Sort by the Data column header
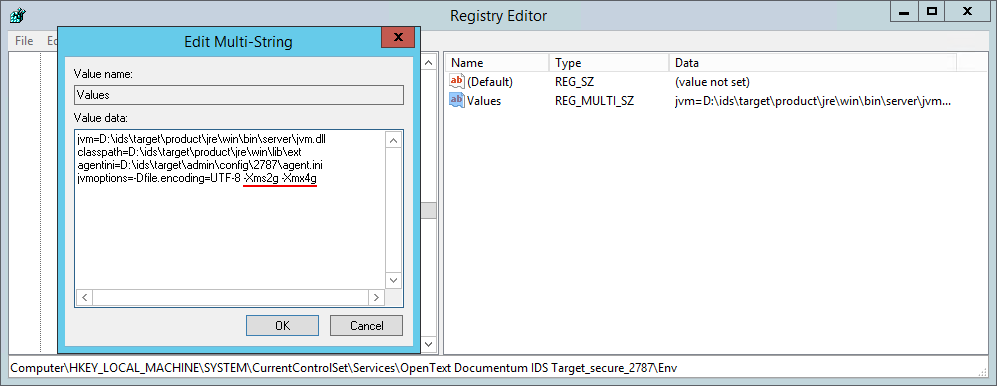 [813, 63]
